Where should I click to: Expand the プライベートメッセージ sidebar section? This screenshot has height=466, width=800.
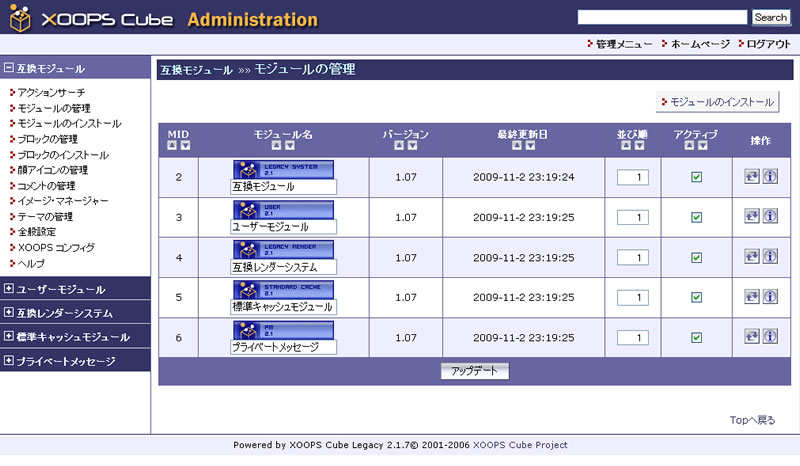pos(9,361)
